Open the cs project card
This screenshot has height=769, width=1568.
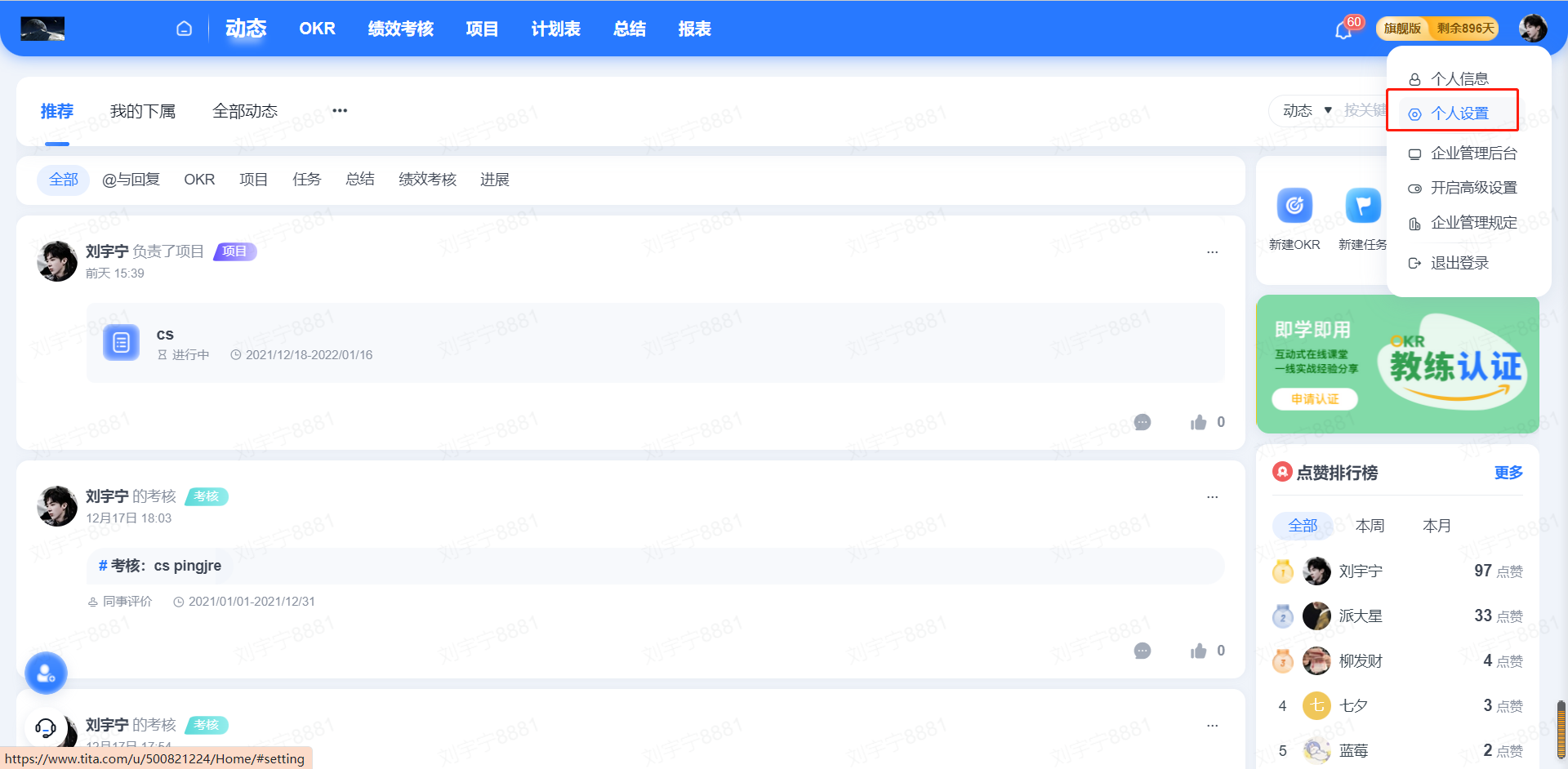655,344
